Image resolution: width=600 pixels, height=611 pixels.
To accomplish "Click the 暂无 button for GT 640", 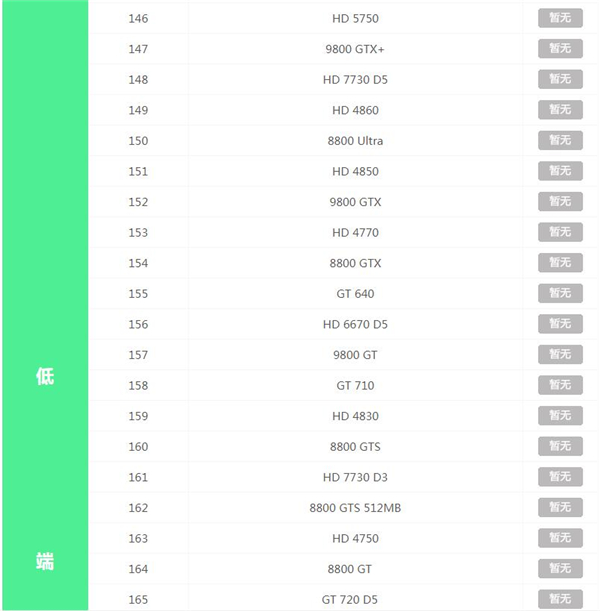I will click(x=560, y=293).
